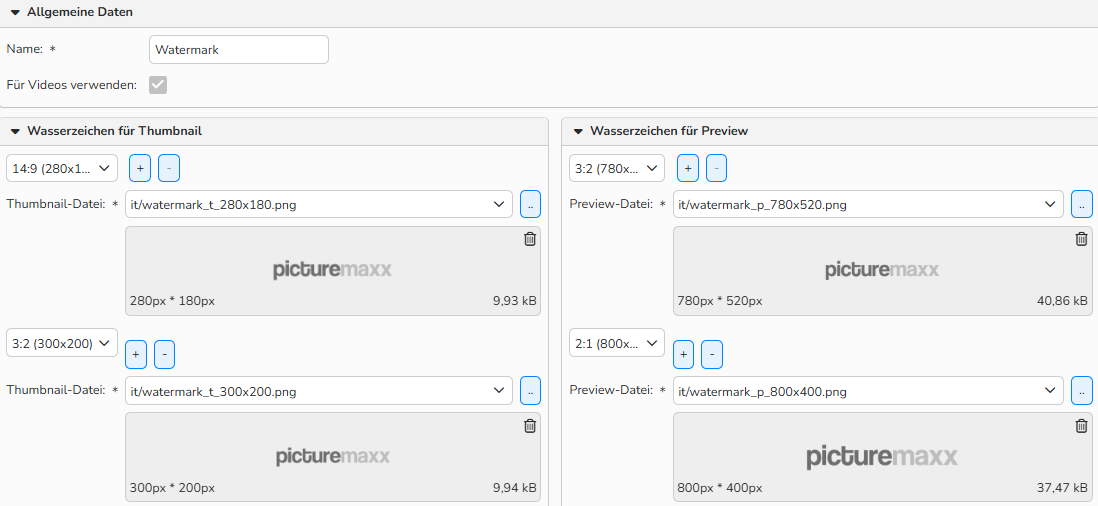Open the 2:1 (800x... preview format dropdown

(617, 343)
